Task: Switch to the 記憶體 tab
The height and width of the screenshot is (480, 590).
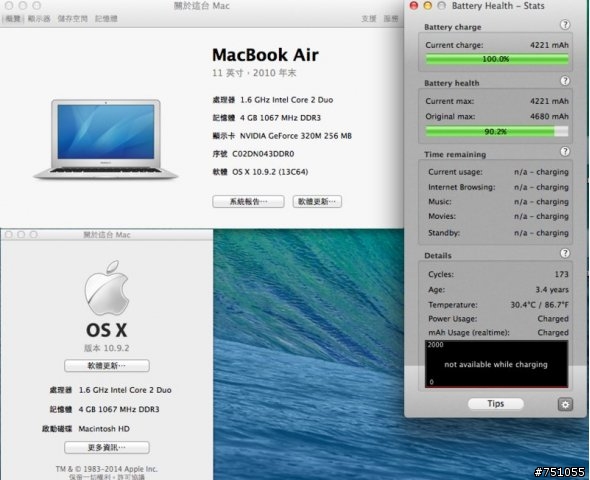Action: pos(106,18)
